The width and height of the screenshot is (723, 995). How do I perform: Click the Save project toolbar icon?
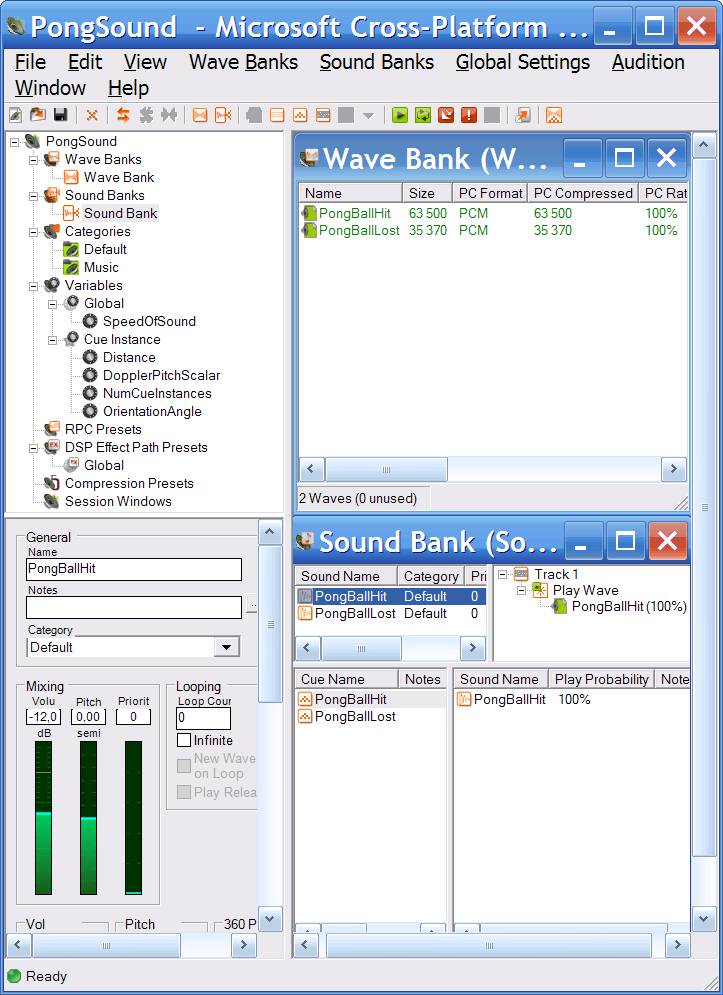60,115
